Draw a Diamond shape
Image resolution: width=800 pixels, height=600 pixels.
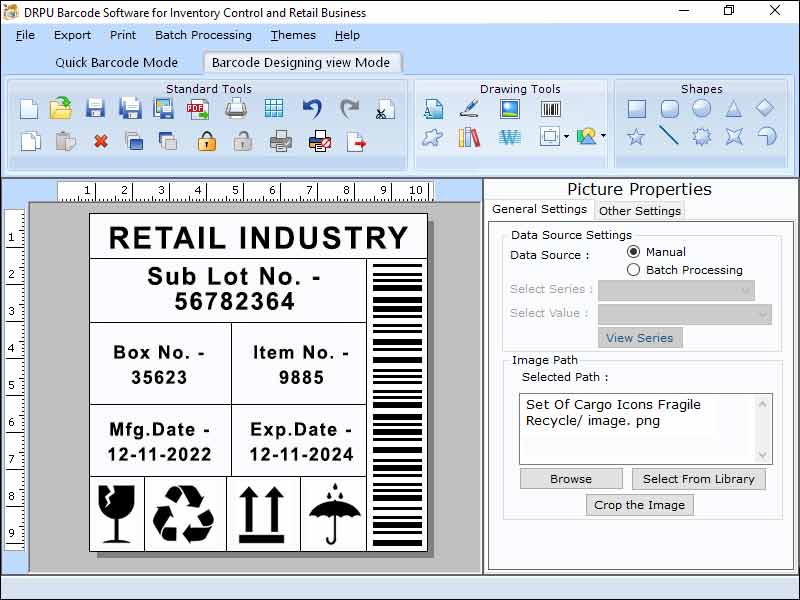coord(765,108)
